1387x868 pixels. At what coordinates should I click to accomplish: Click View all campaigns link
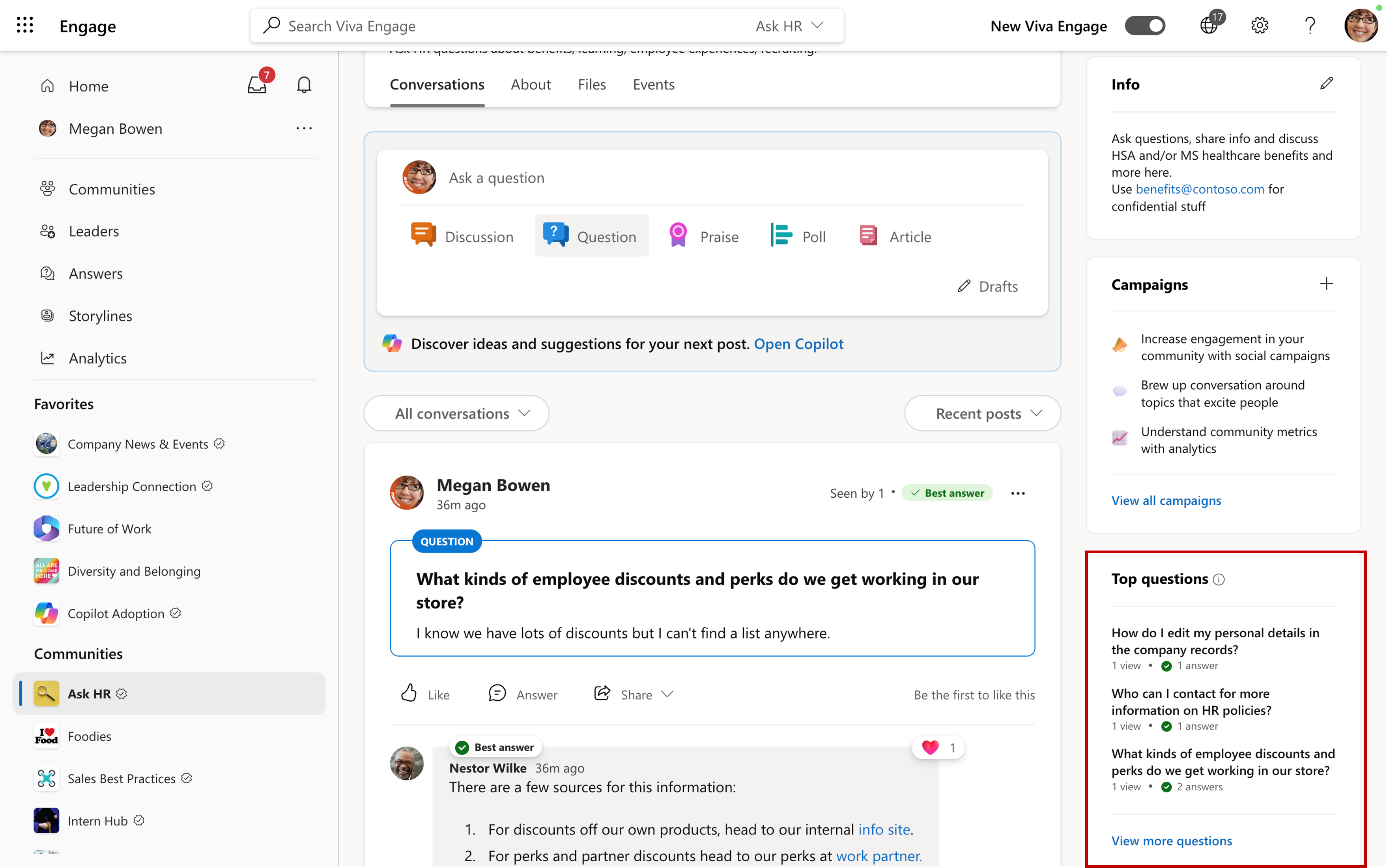tap(1166, 500)
